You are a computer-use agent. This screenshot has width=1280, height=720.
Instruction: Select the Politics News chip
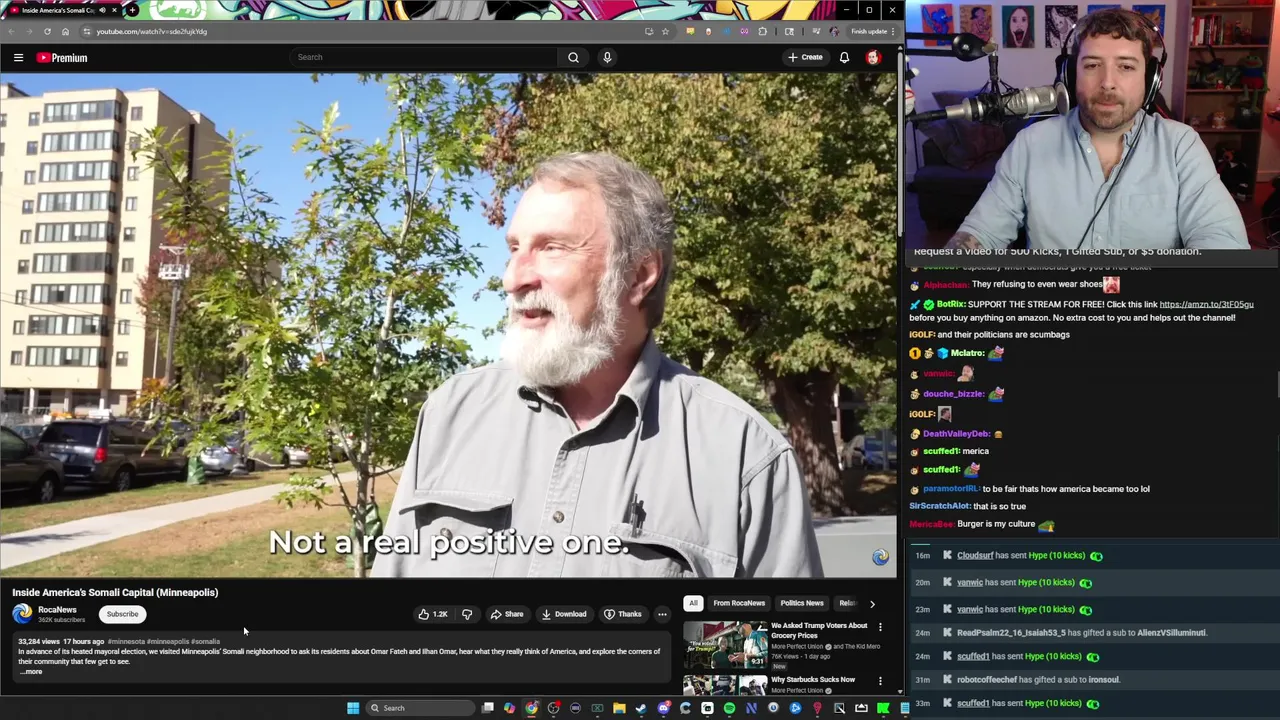pyautogui.click(x=802, y=603)
